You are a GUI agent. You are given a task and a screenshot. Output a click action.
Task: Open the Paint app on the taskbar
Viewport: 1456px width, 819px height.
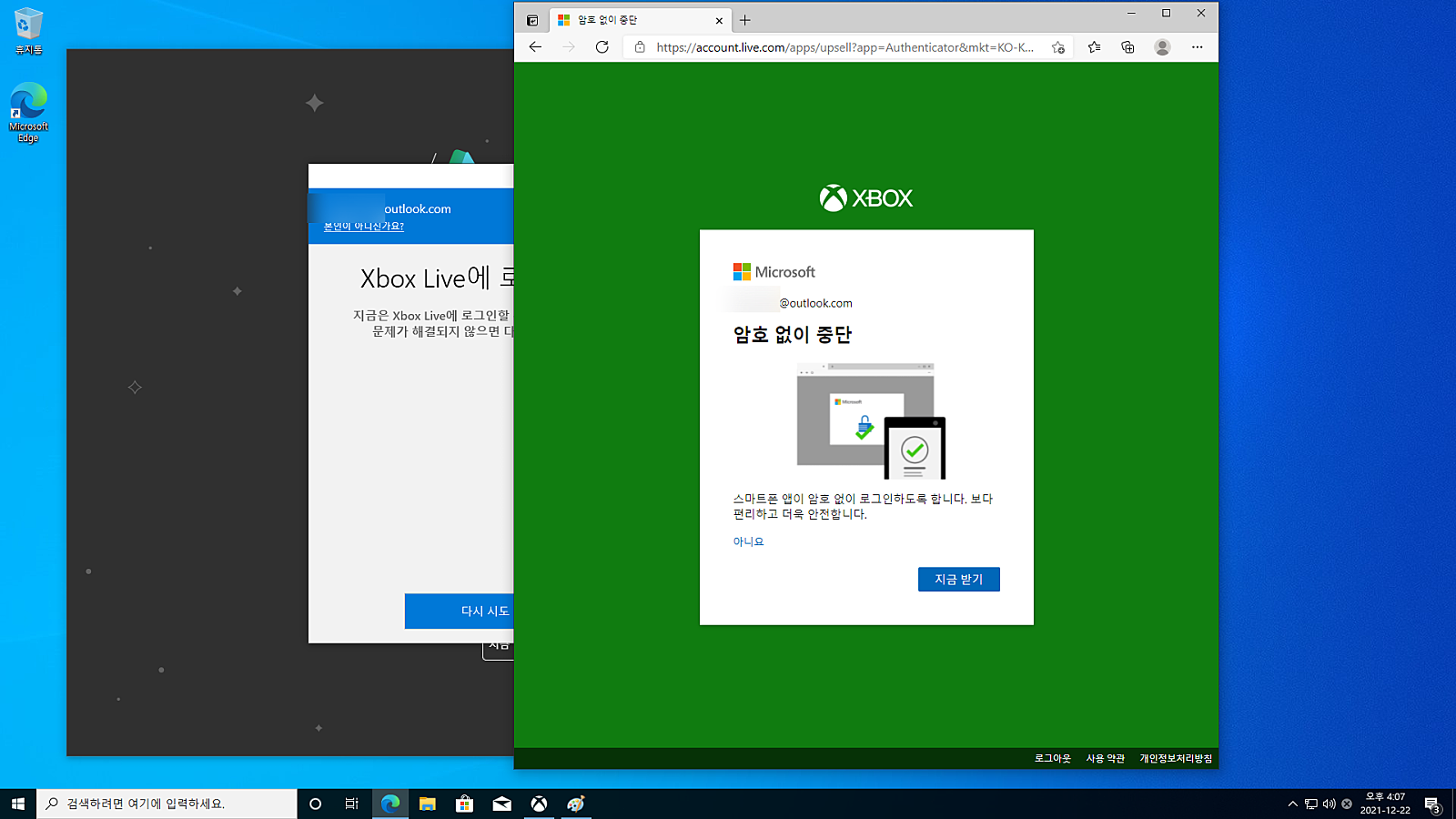click(x=576, y=804)
